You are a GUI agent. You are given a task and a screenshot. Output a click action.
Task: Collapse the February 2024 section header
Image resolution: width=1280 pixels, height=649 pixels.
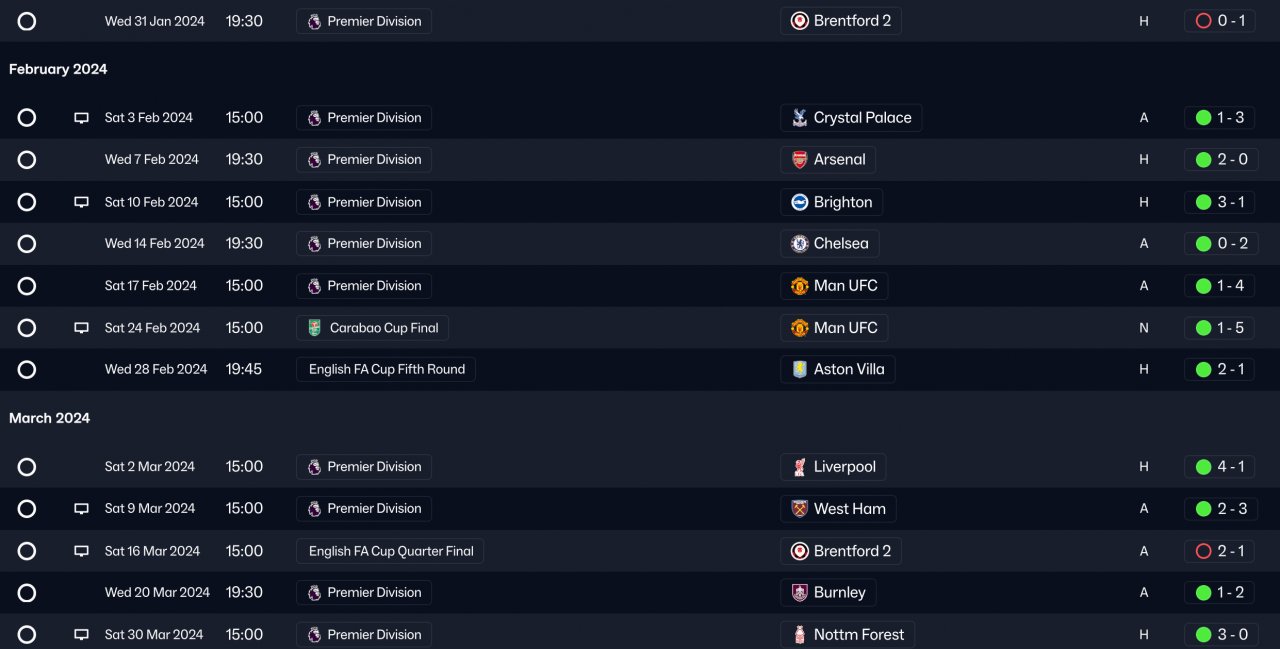[x=58, y=69]
